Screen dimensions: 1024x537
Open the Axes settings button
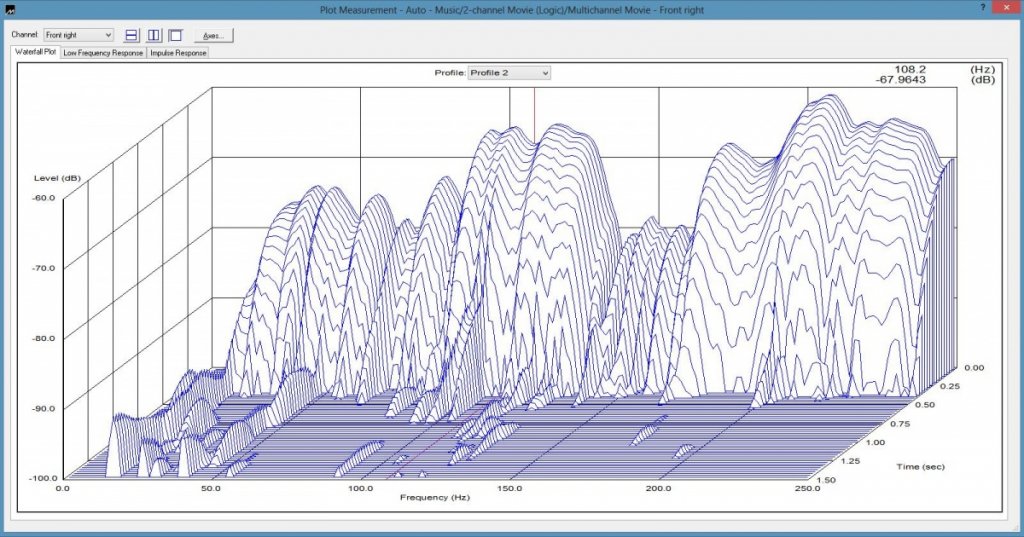pyautogui.click(x=214, y=35)
